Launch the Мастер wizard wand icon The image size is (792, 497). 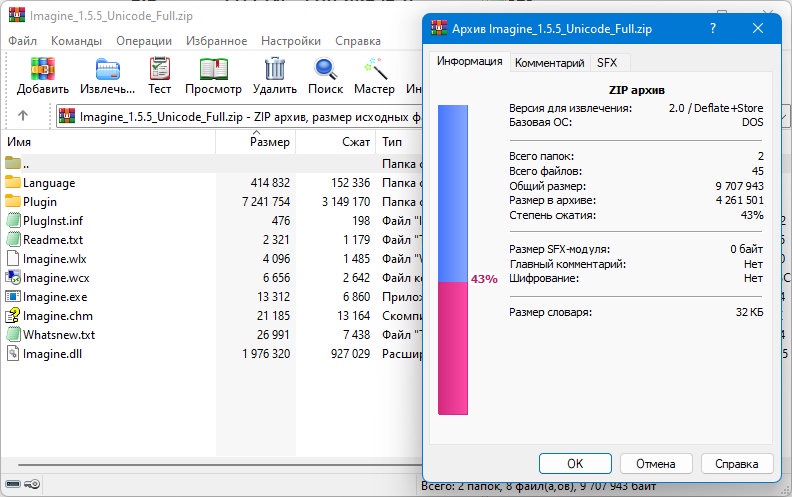375,69
